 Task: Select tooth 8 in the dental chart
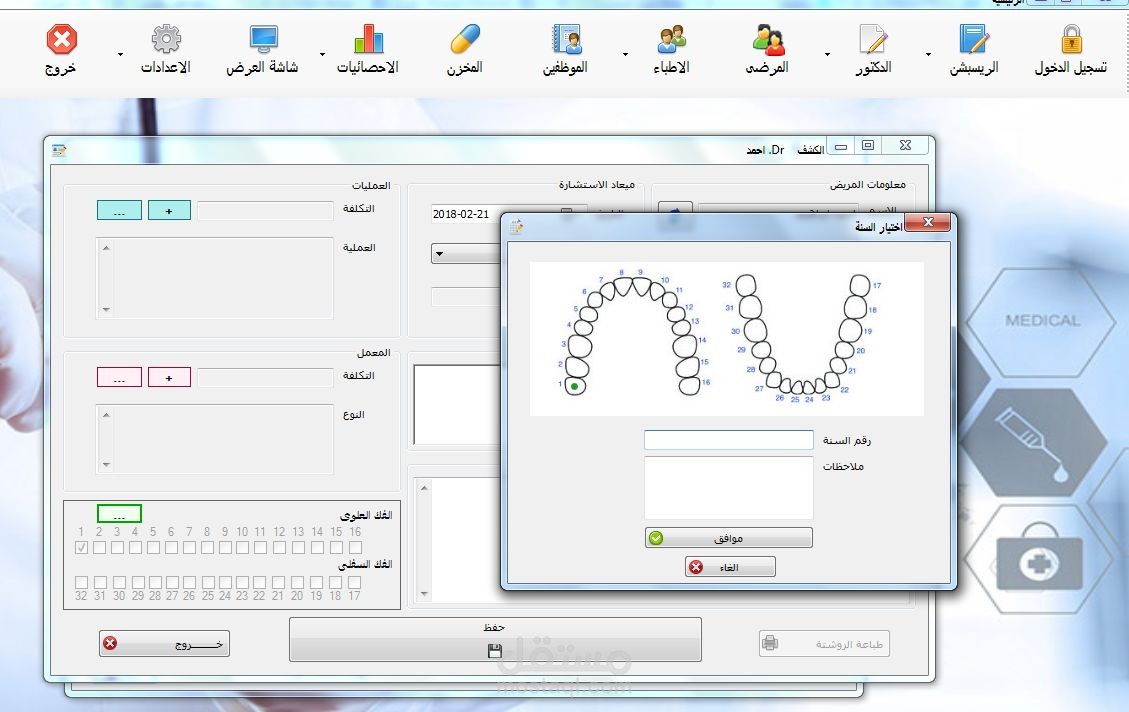coord(622,287)
